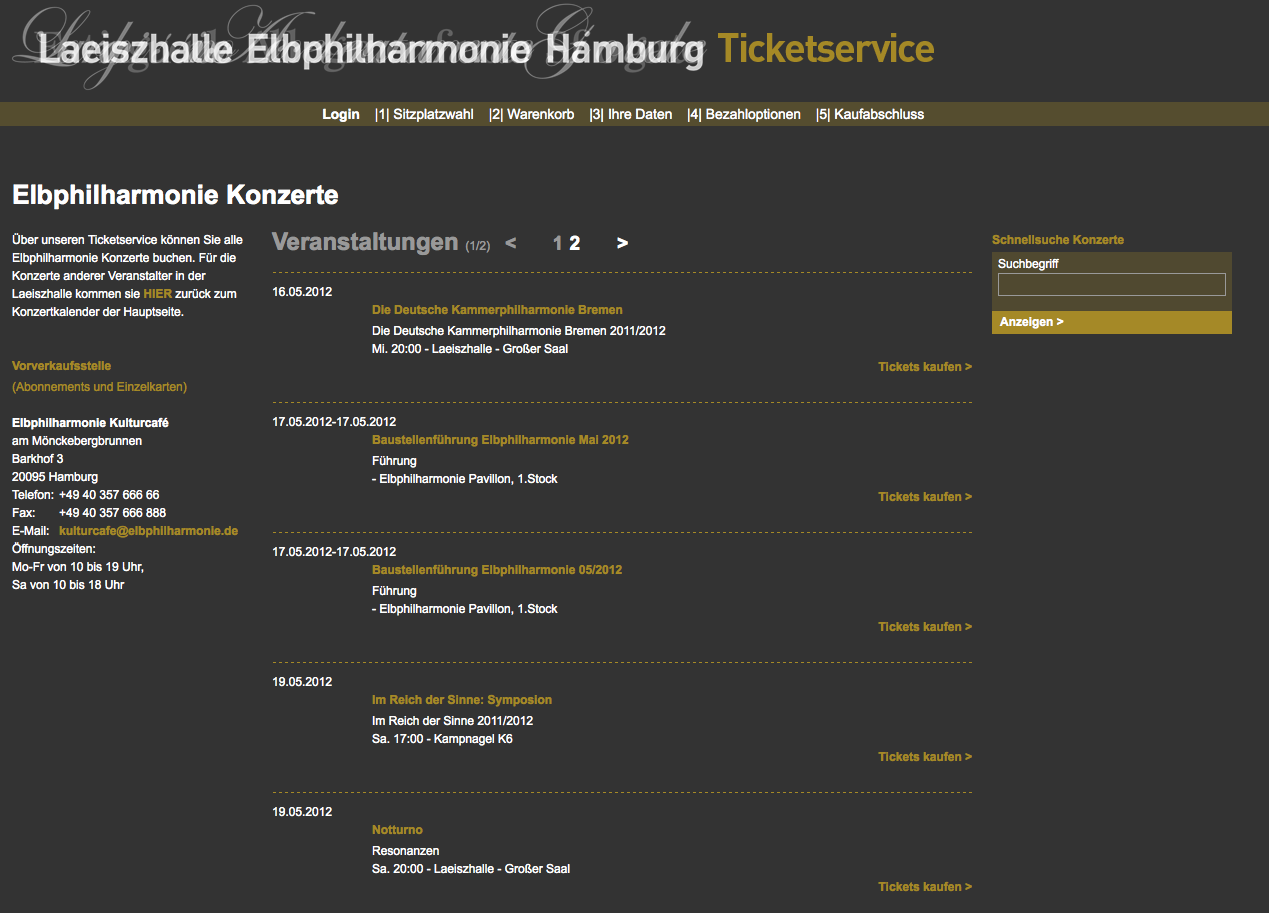Focus the Suchbegriff search field
This screenshot has width=1269, height=913.
(1112, 285)
